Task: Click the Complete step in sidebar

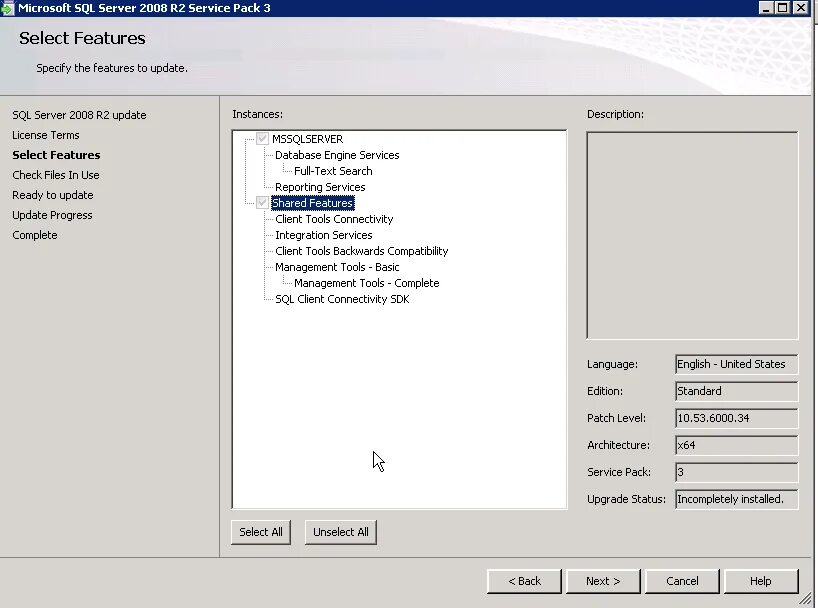Action: click(x=35, y=235)
